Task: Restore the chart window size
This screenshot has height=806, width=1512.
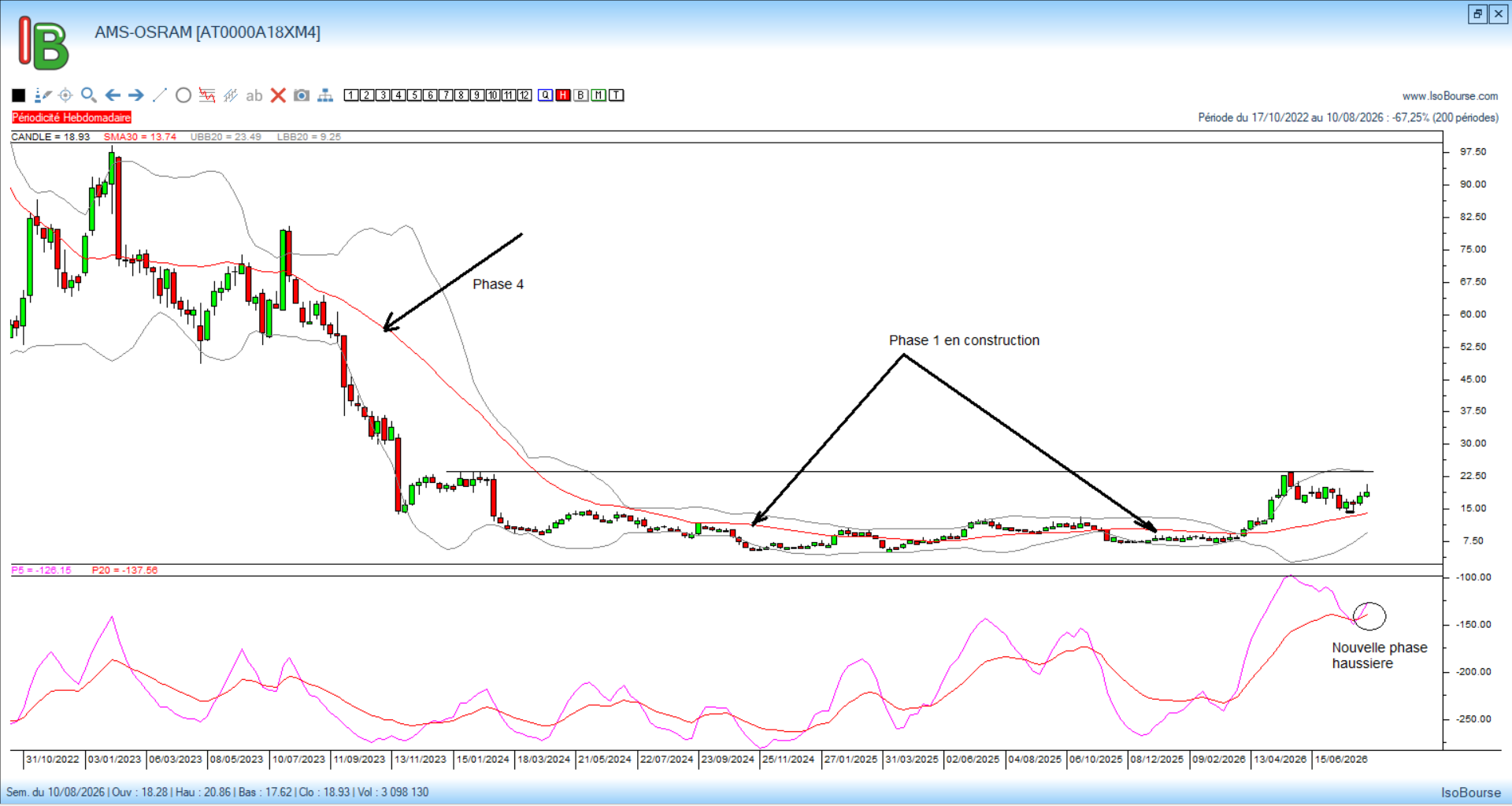Action: click(1477, 13)
